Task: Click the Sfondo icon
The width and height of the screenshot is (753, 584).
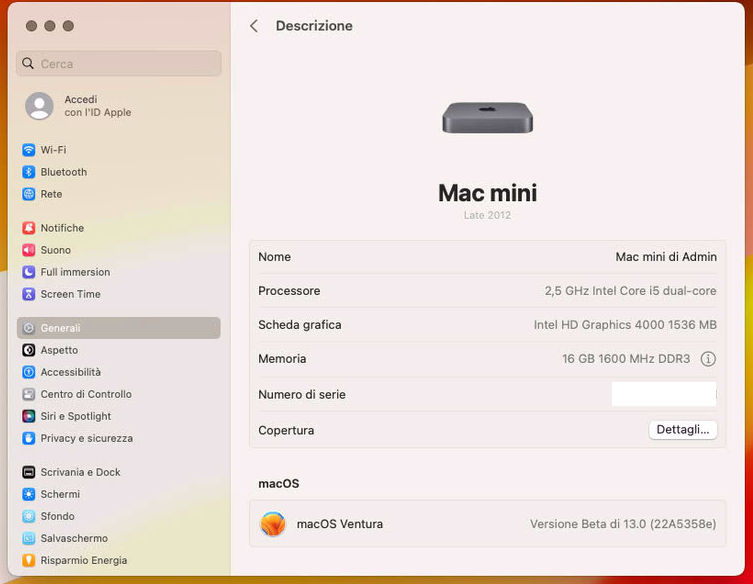Action: [29, 516]
